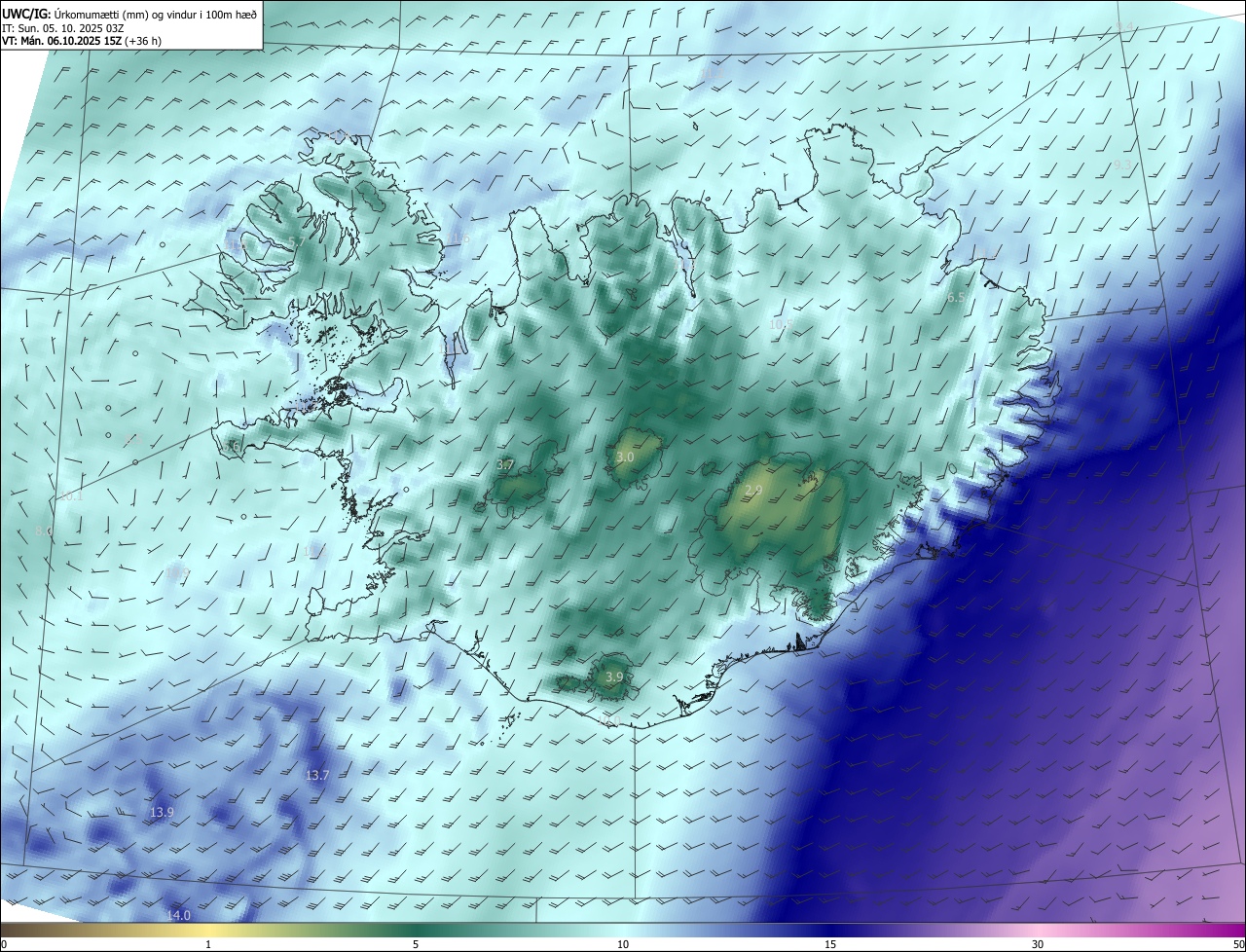This screenshot has width=1246, height=952.
Task: Click the '5' tick label on the colorbar
Action: click(416, 944)
